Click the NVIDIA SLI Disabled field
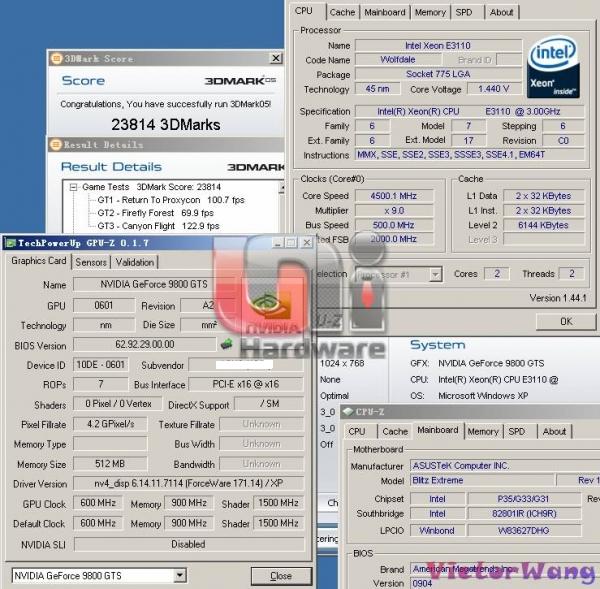600x589 pixels. coord(189,544)
